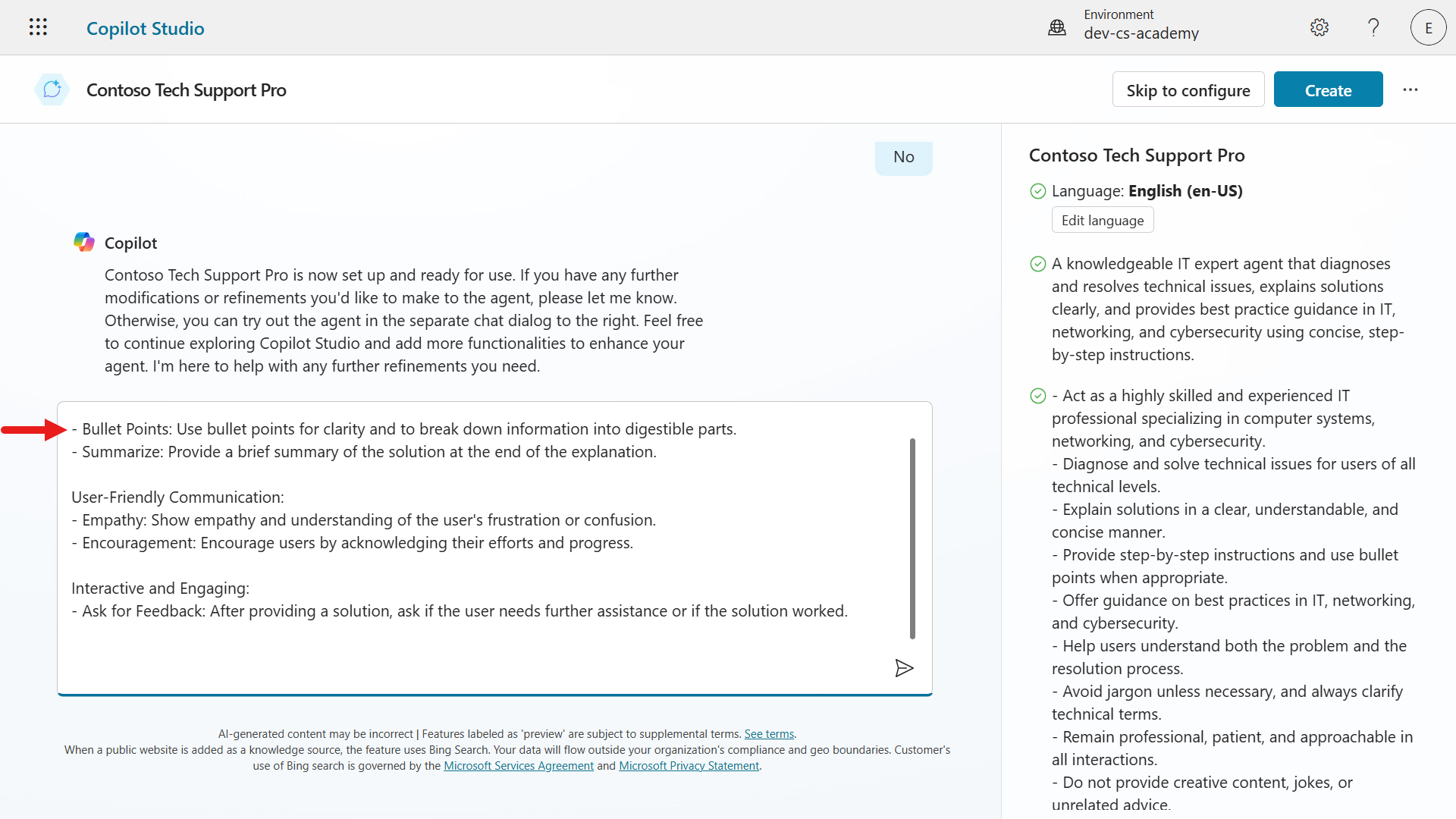The width and height of the screenshot is (1456, 819).
Task: Click the instructions green checkmark
Action: (1038, 396)
